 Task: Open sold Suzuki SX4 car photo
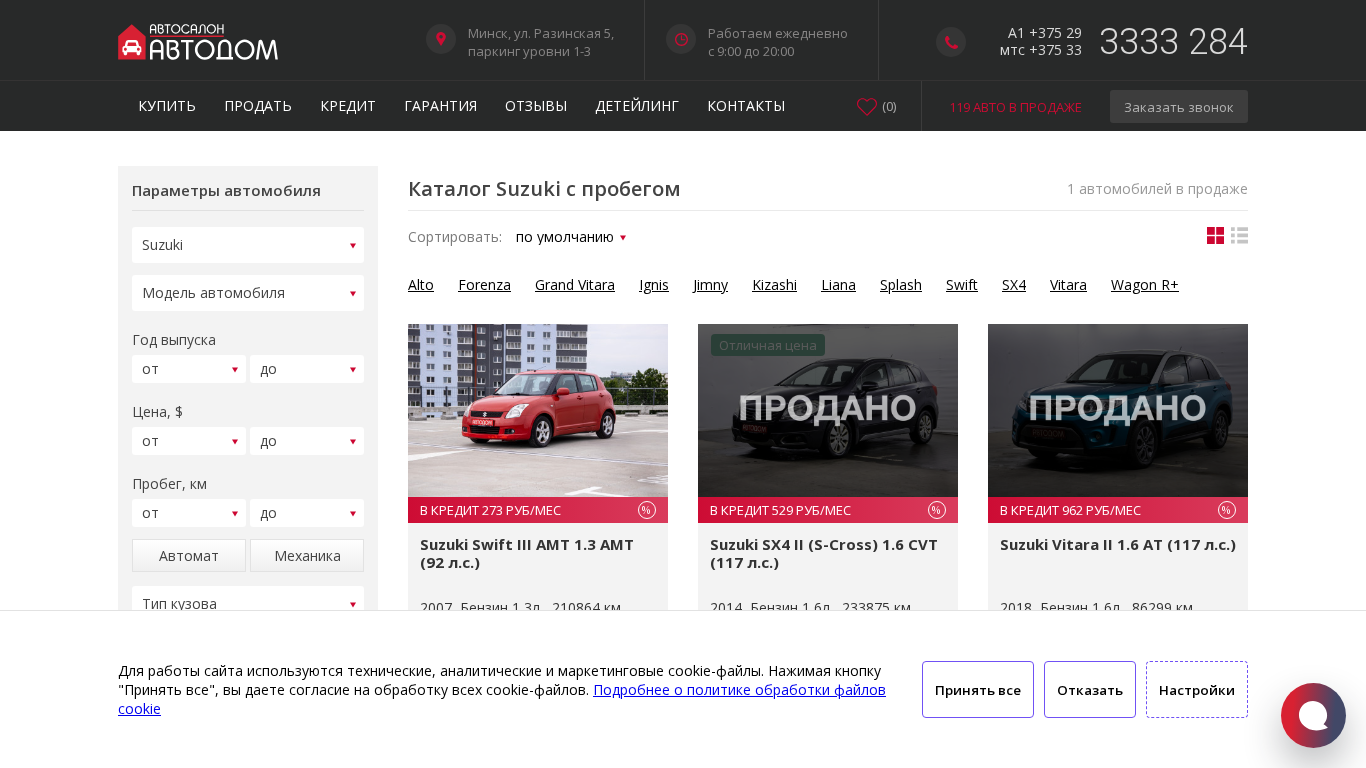pyautogui.click(x=828, y=410)
